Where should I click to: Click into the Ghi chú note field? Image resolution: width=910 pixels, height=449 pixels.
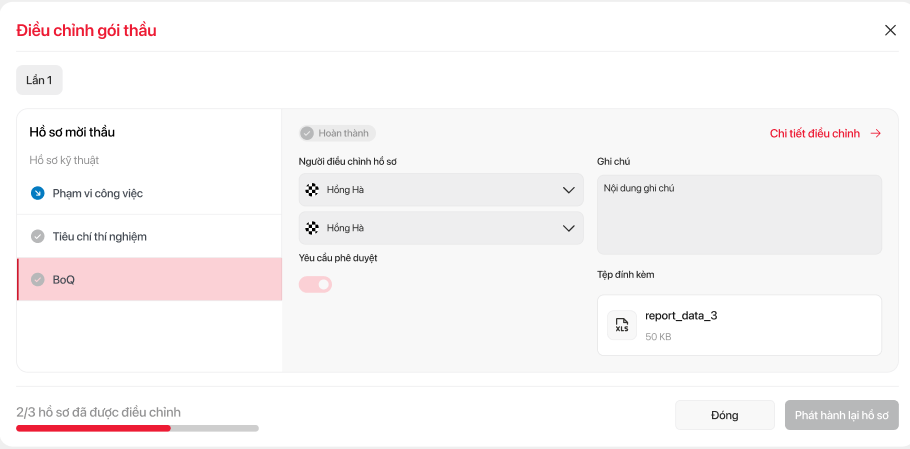point(739,215)
